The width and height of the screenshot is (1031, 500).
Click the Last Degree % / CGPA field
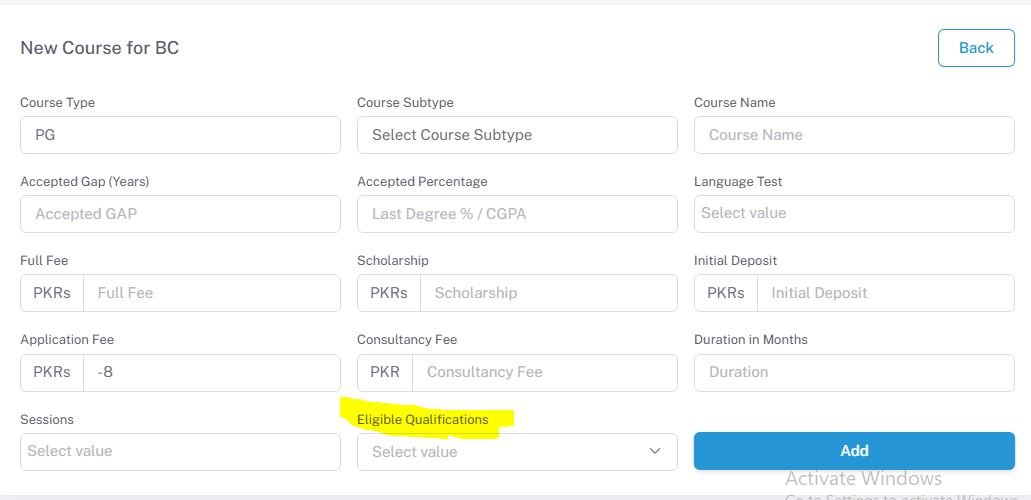(x=517, y=214)
